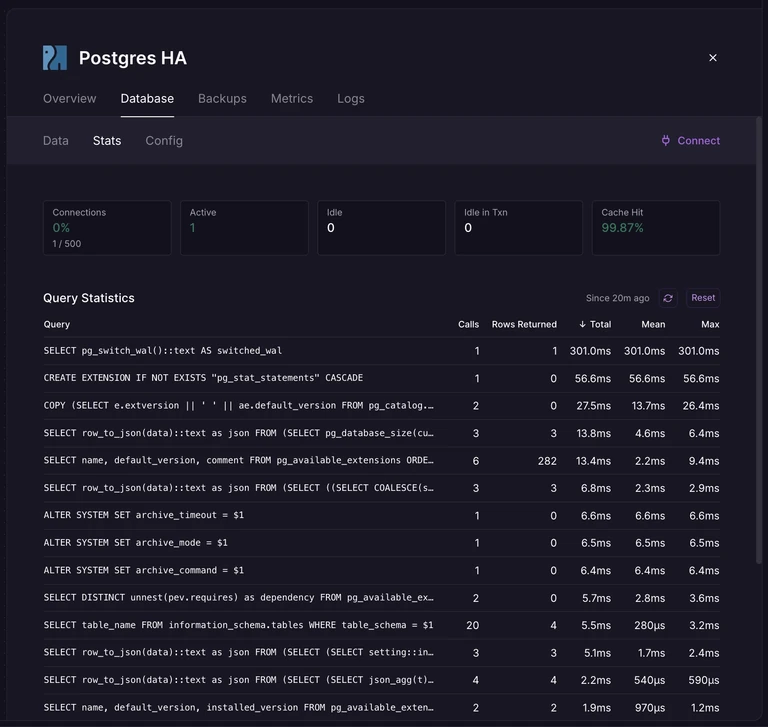Click the COPY (SELECT e.extversion query row

tap(382, 406)
